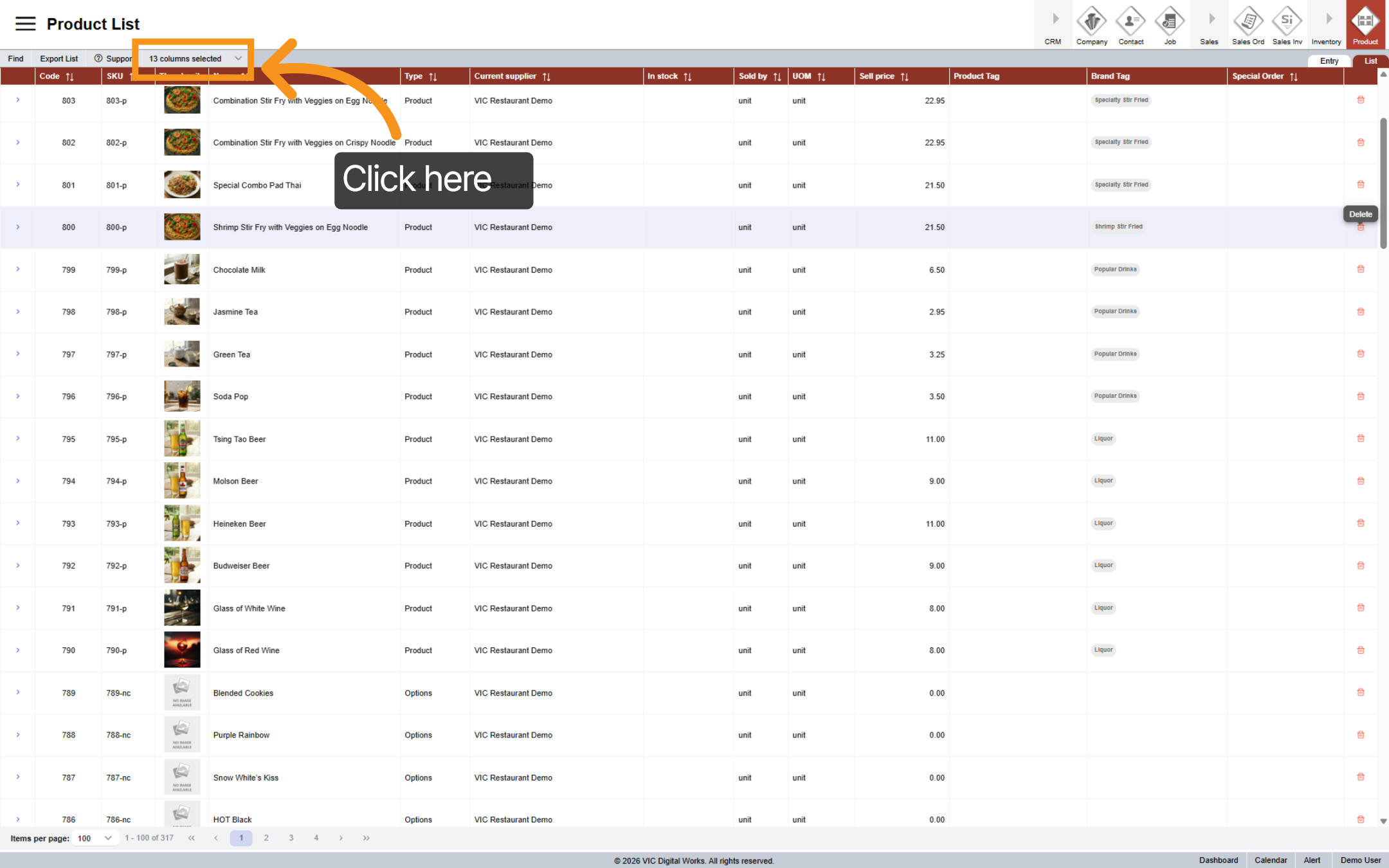Open the 13 columns selected dropdown
1389x868 pixels.
click(x=192, y=58)
